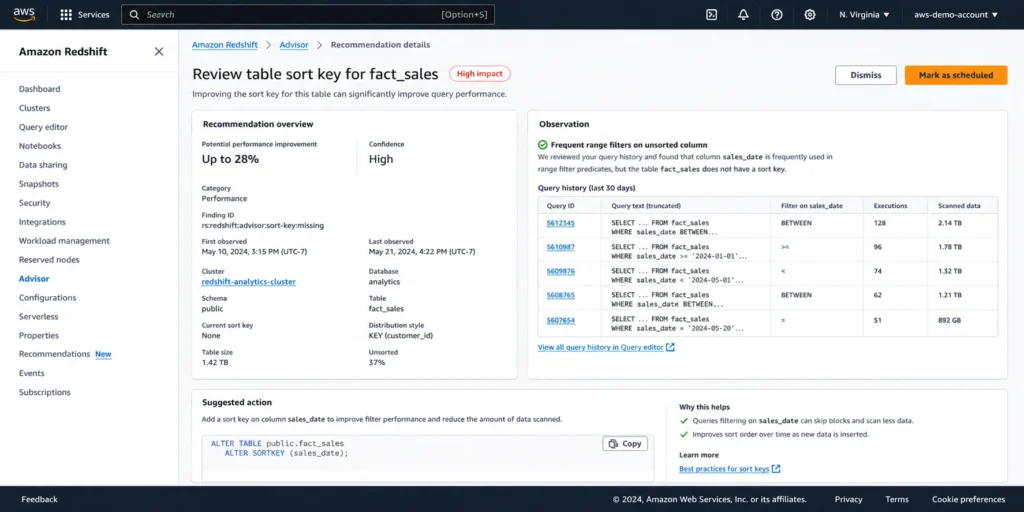Click Privacy in the footer
Image resolution: width=1024 pixels, height=512 pixels.
tap(848, 499)
